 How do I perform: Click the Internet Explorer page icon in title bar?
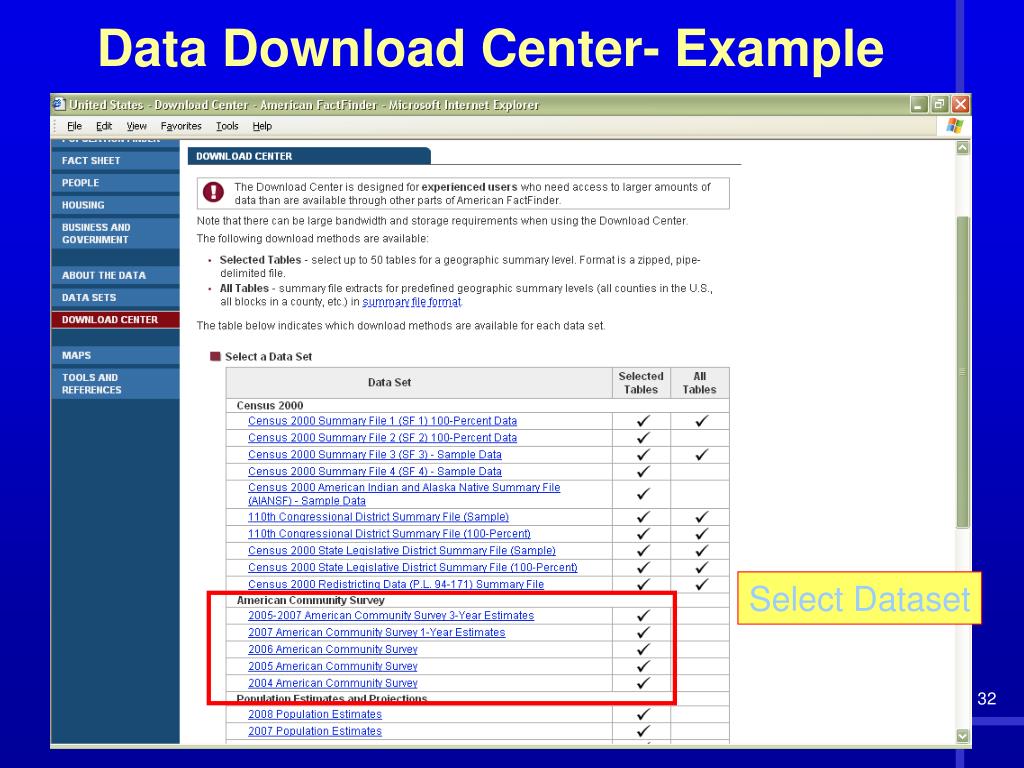pos(59,104)
